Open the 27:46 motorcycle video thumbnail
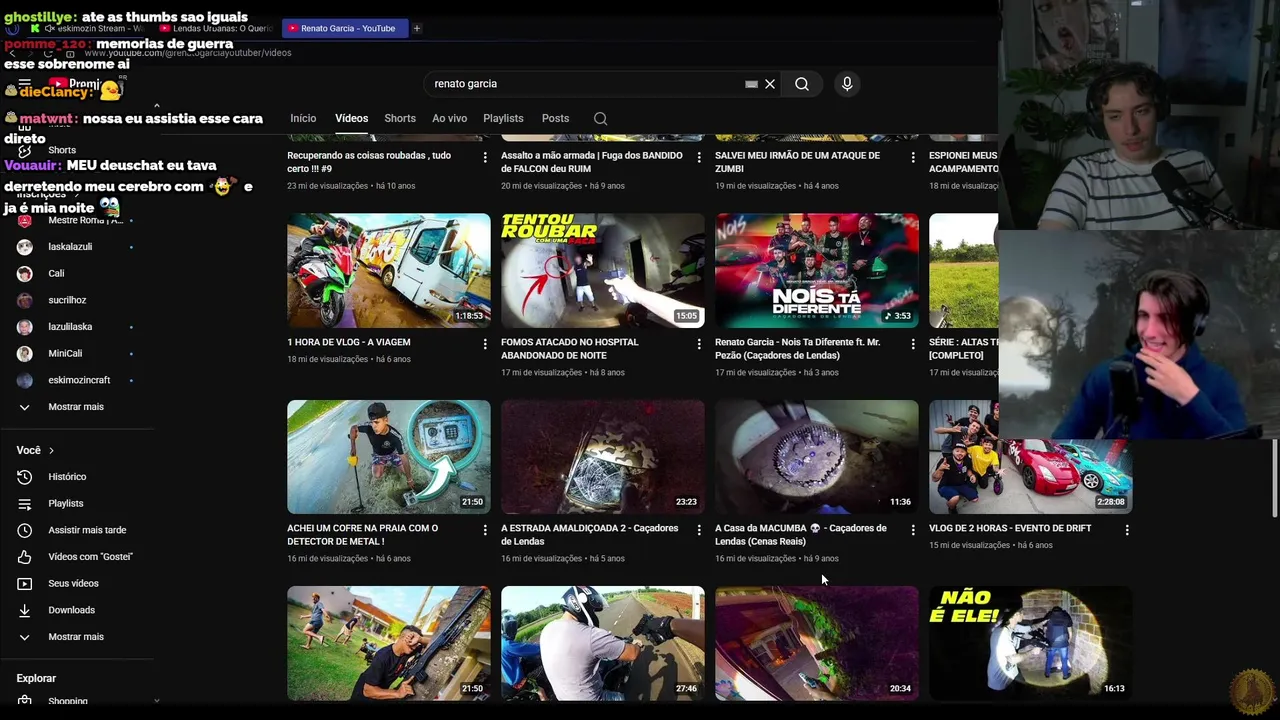Viewport: 1280px width, 720px height. click(x=603, y=643)
